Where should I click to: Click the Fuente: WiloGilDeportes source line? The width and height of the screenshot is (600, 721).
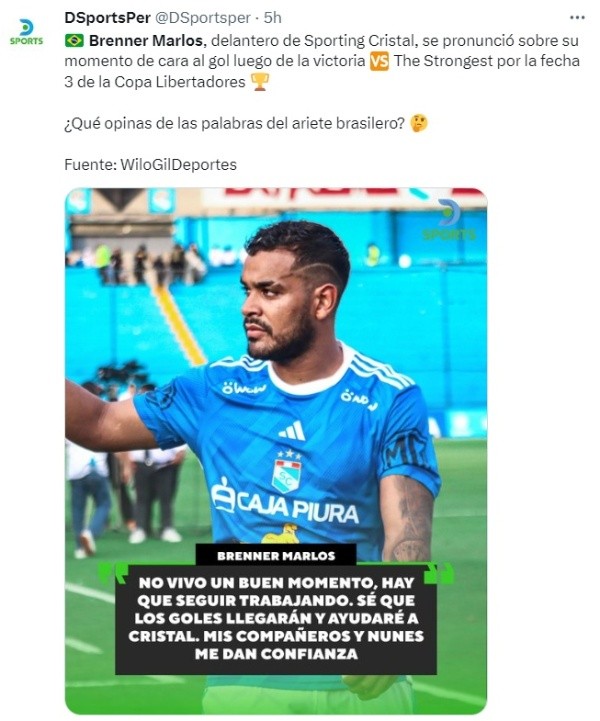click(150, 165)
